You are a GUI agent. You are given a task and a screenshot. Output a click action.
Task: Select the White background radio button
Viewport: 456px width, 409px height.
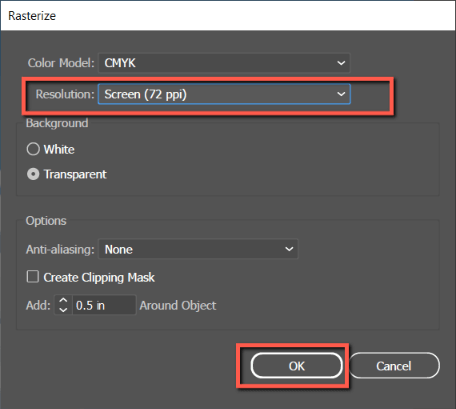click(33, 149)
